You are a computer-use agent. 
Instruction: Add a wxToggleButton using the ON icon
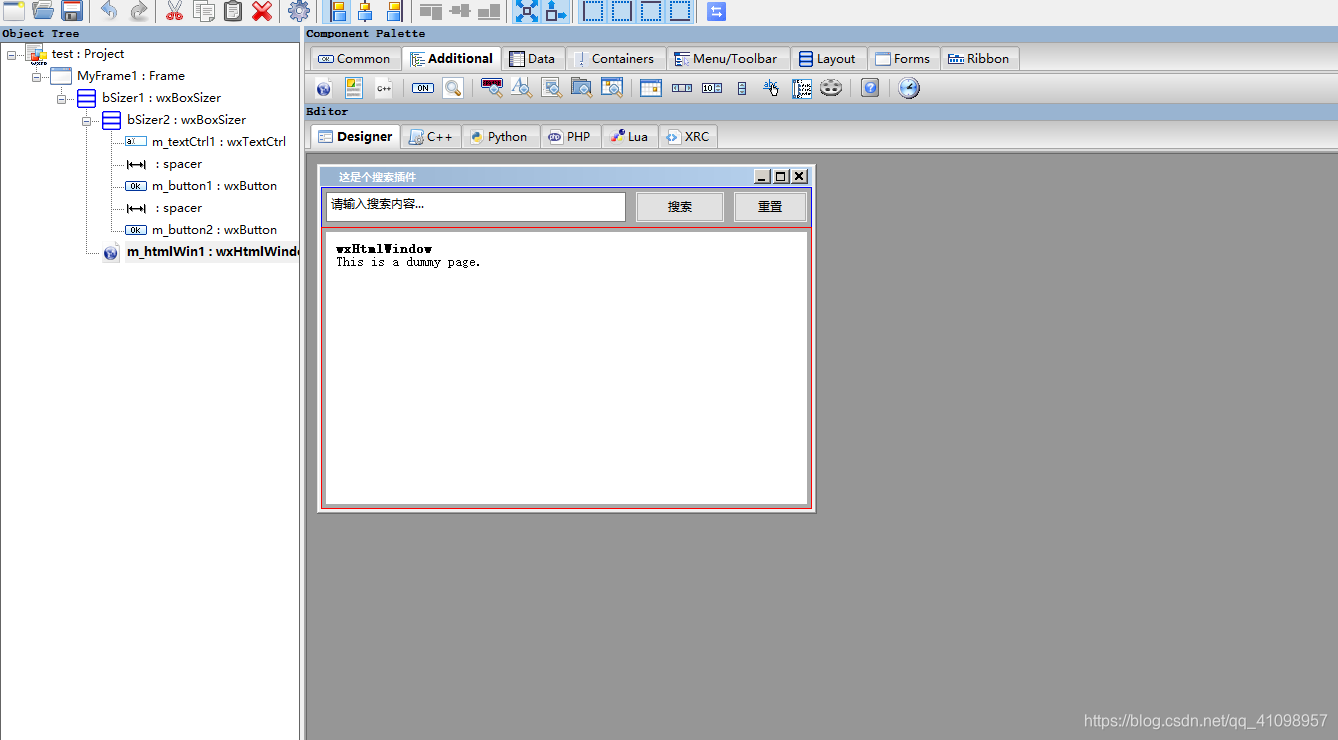pyautogui.click(x=421, y=88)
